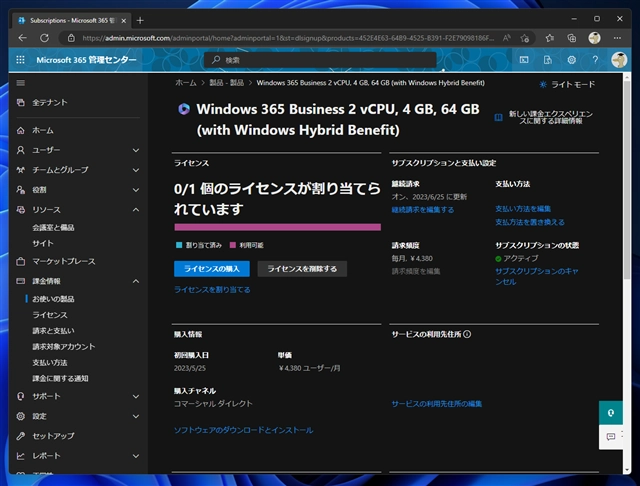Click the ライセンスを削除する button
The height and width of the screenshot is (486, 640).
302,269
